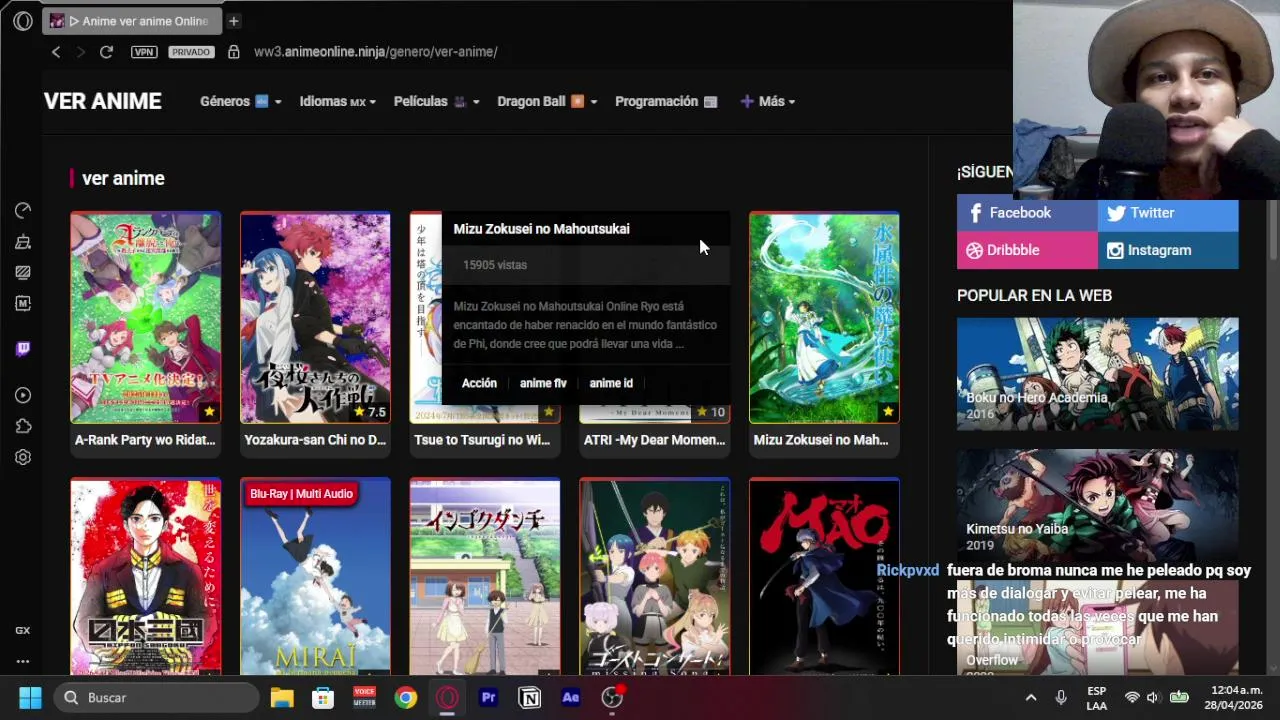The width and height of the screenshot is (1280, 720).
Task: Expand the Más dropdown menu
Action: coord(768,101)
